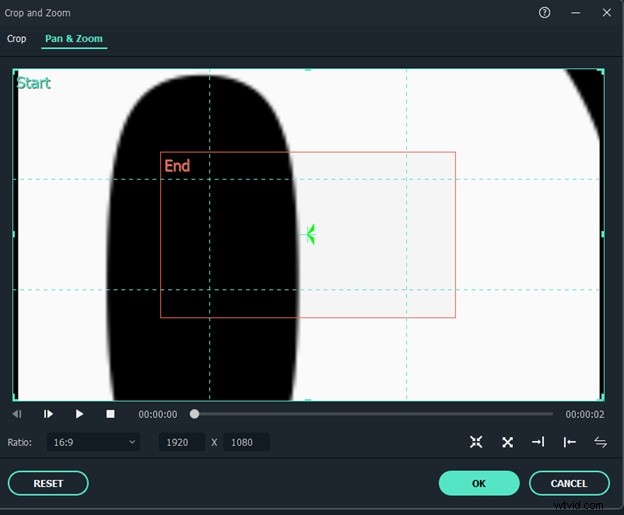This screenshot has width=624, height=515.
Task: Play the pan and zoom preview
Action: pos(79,414)
